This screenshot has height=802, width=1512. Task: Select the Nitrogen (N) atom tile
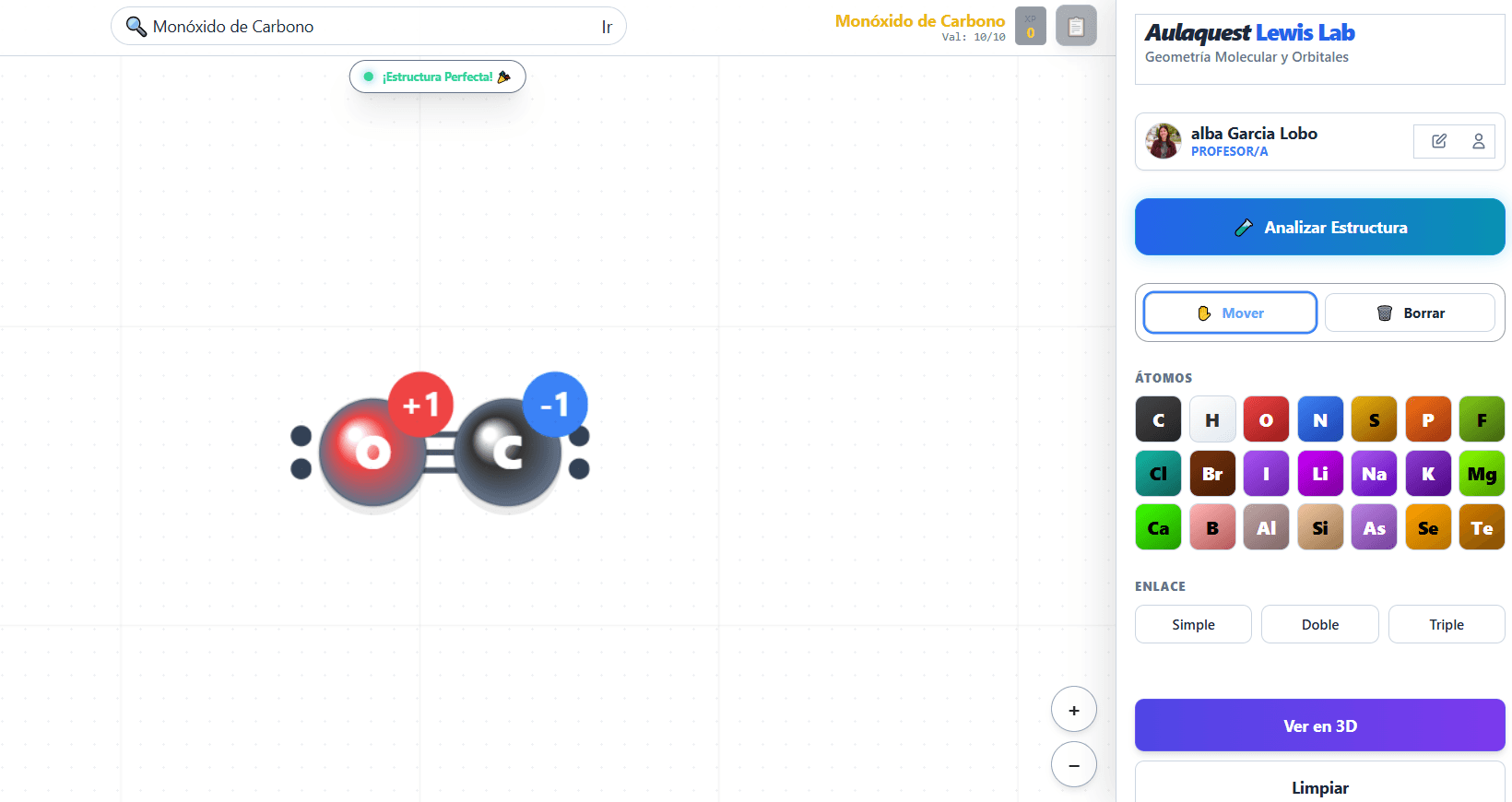pyautogui.click(x=1320, y=419)
